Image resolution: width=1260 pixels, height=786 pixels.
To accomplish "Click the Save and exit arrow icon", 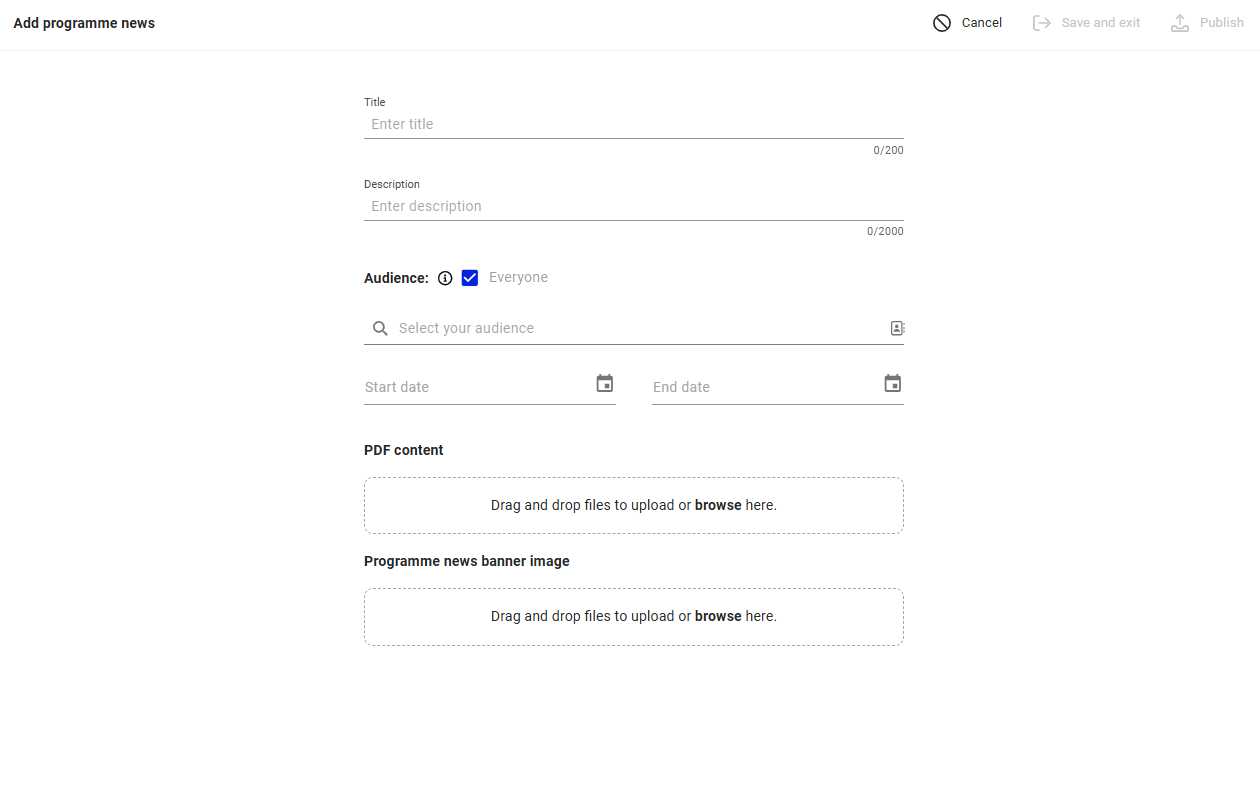I will click(1042, 23).
